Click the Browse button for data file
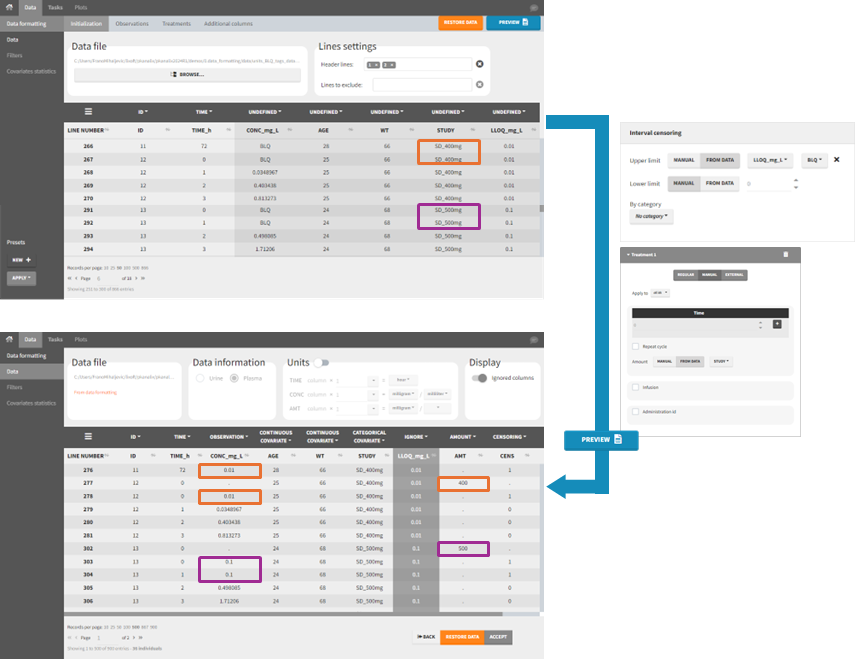Screen dimensions: 855x659 (187, 74)
